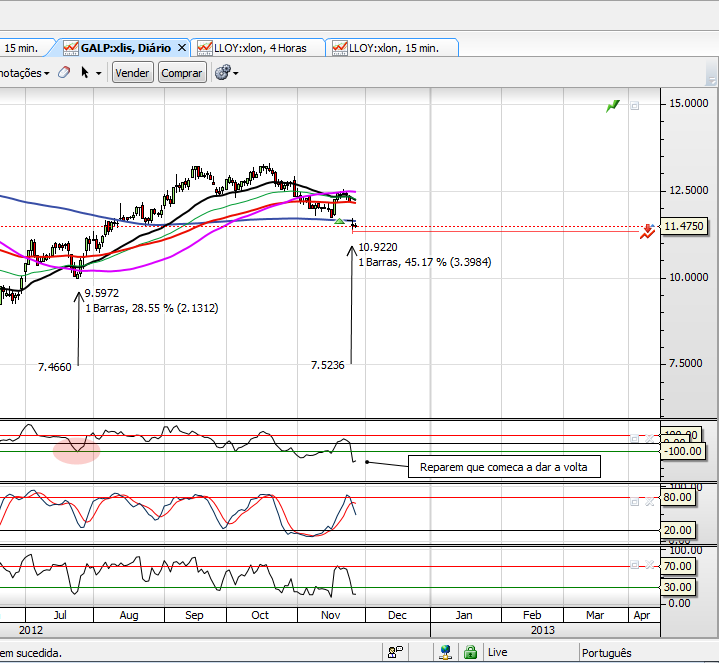
Task: Click the green padlock icon in status bar
Action: [x=470, y=652]
